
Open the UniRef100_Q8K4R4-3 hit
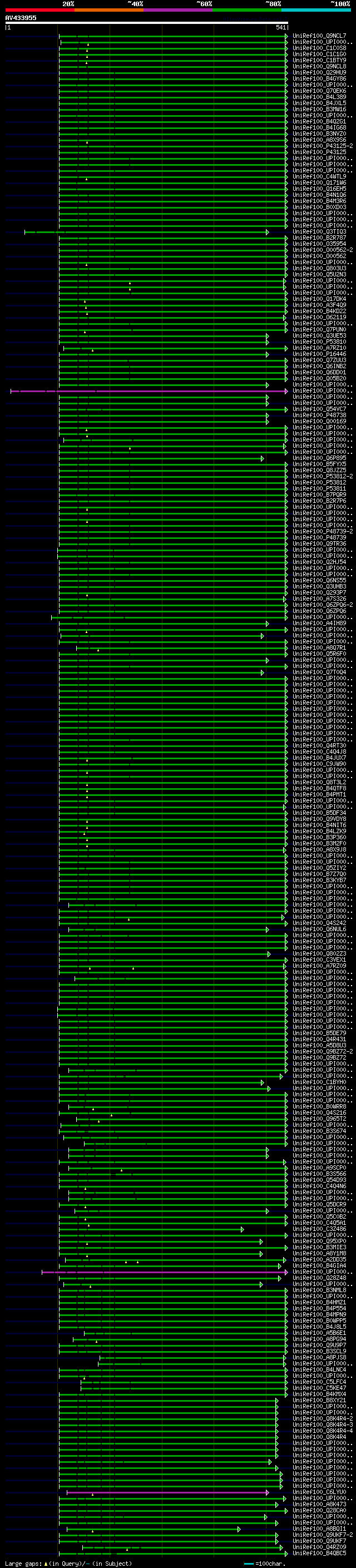[x=323, y=1425]
